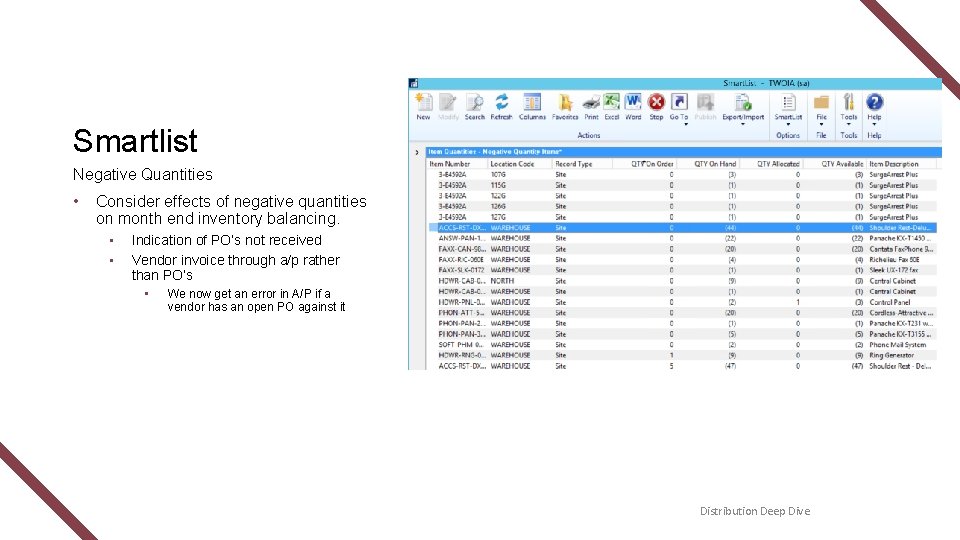This screenshot has height=540, width=960.
Task: Select the PHON-PAN-3 item row
Action: 682,334
